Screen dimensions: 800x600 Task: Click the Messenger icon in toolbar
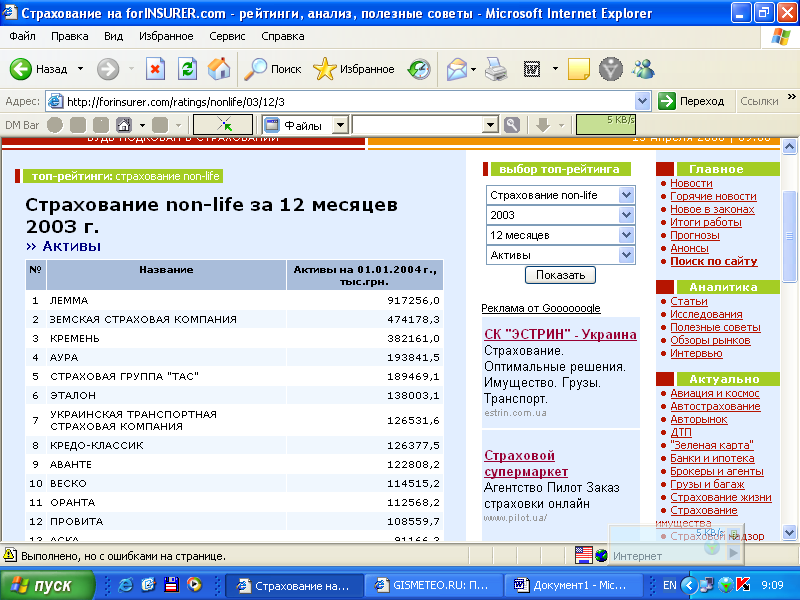(643, 69)
